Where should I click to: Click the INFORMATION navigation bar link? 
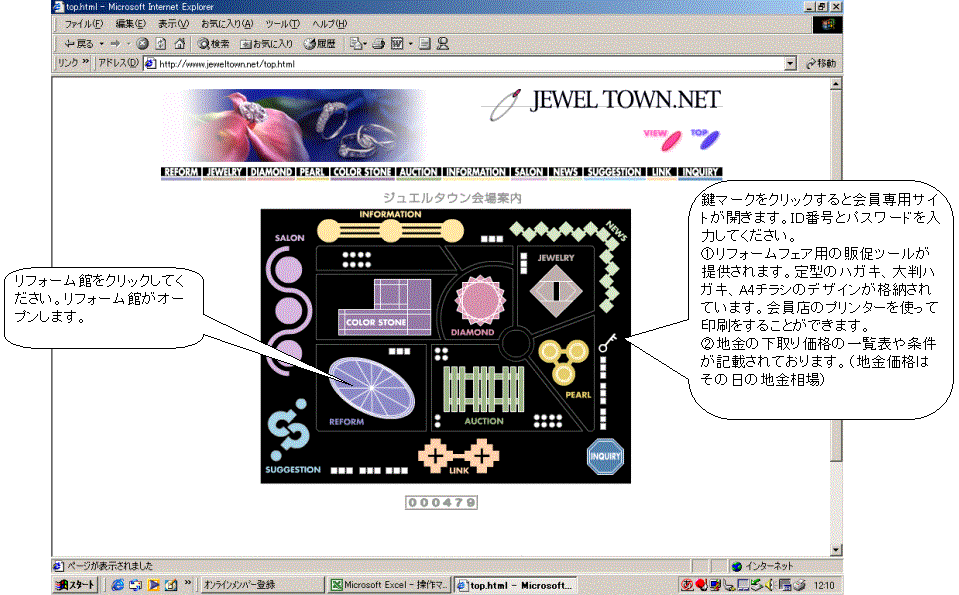click(475, 172)
